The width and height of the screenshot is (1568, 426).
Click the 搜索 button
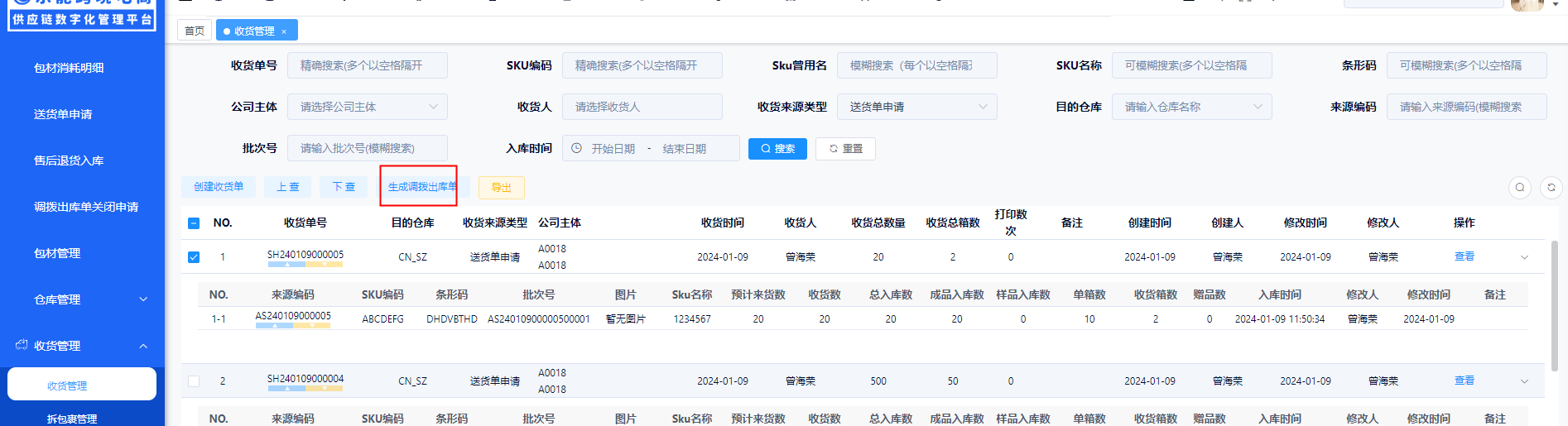pyautogui.click(x=777, y=148)
